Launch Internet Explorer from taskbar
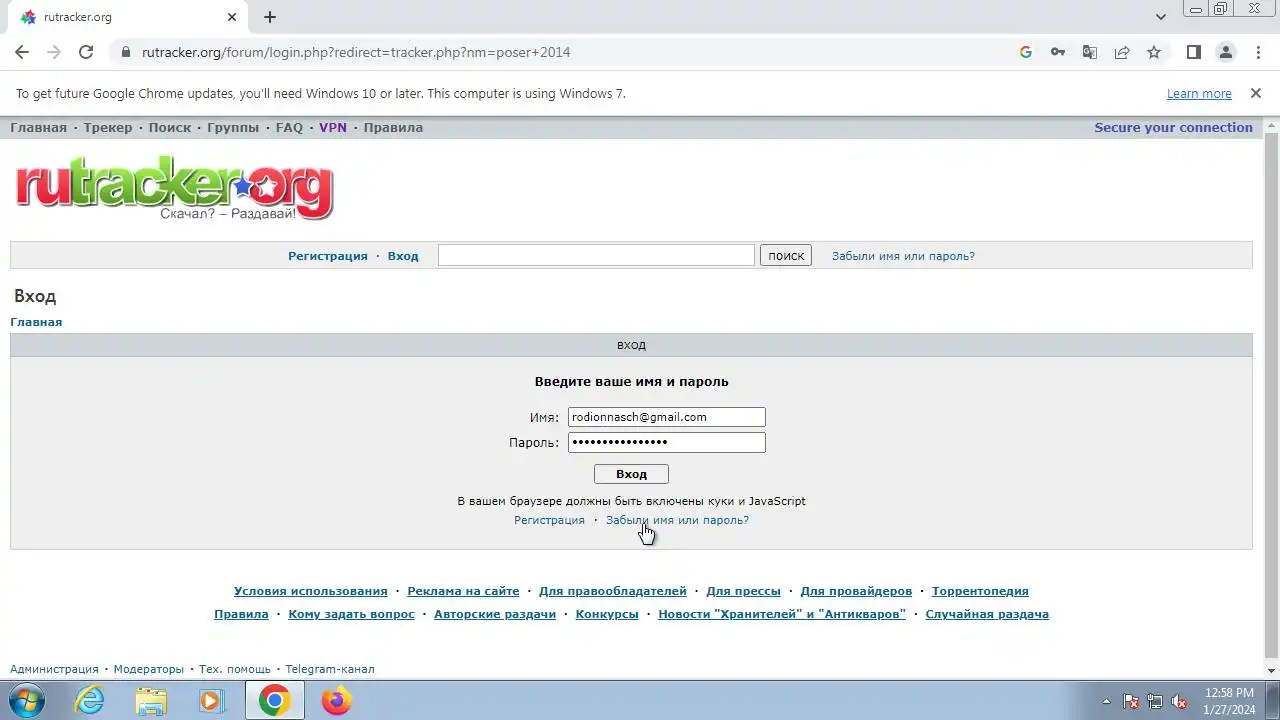The width and height of the screenshot is (1280, 720). pyautogui.click(x=90, y=701)
